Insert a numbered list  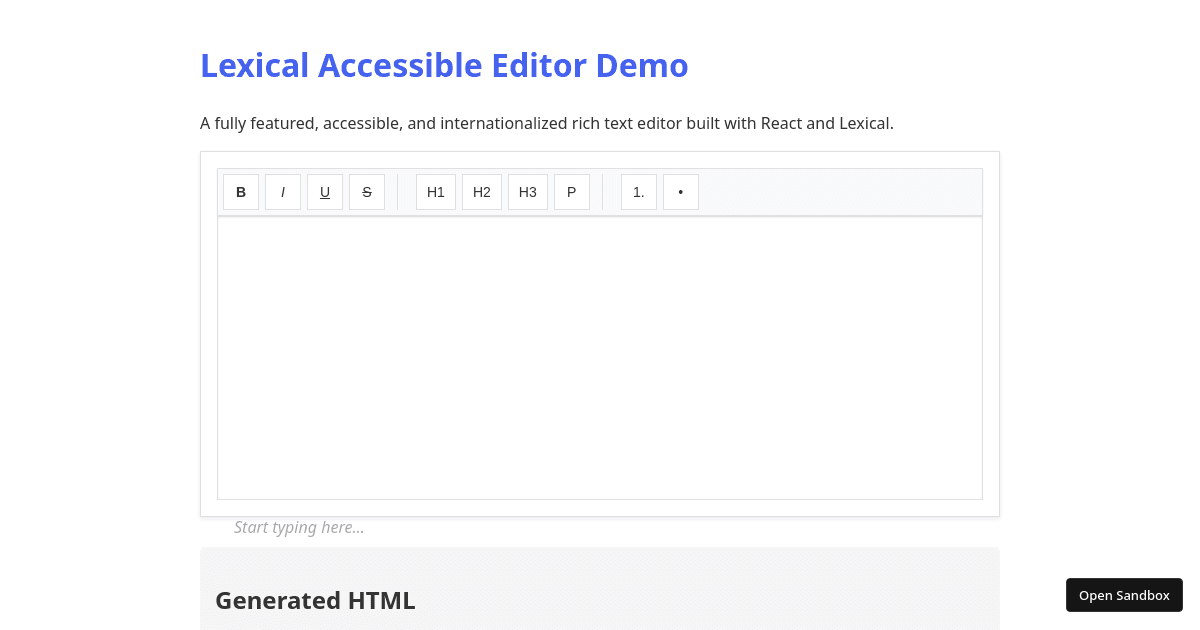(638, 192)
